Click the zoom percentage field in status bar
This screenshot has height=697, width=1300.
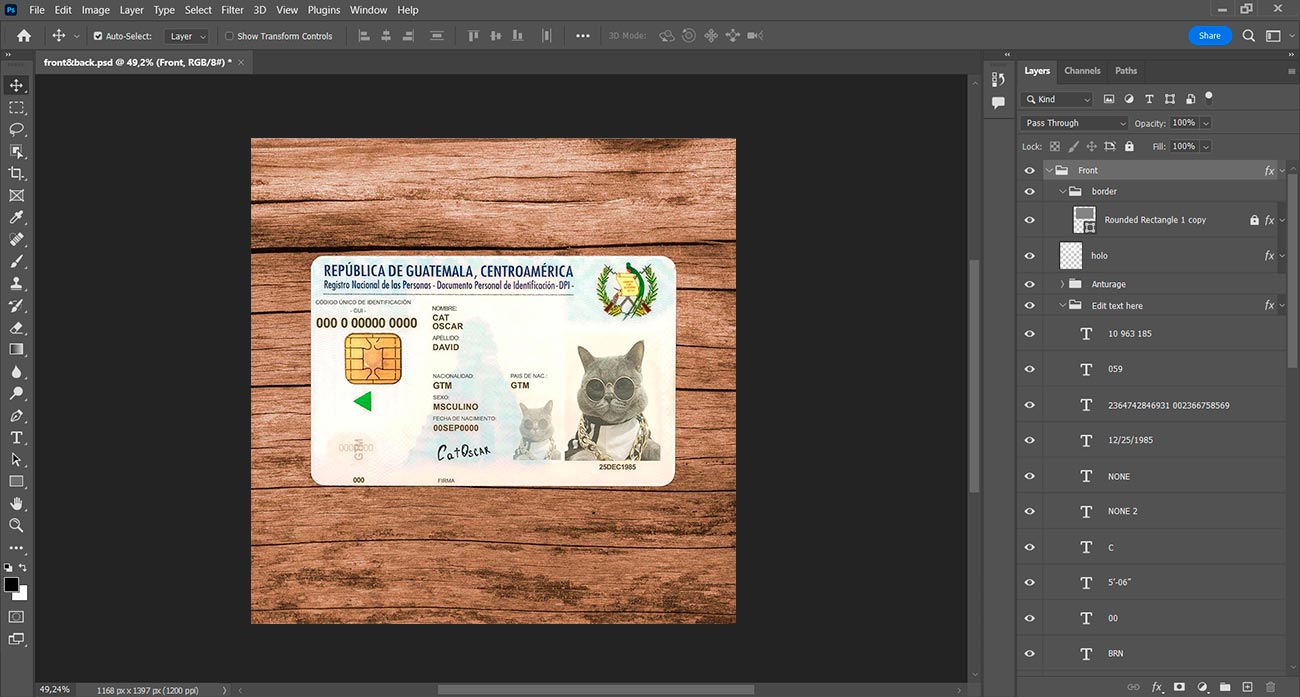[55, 689]
